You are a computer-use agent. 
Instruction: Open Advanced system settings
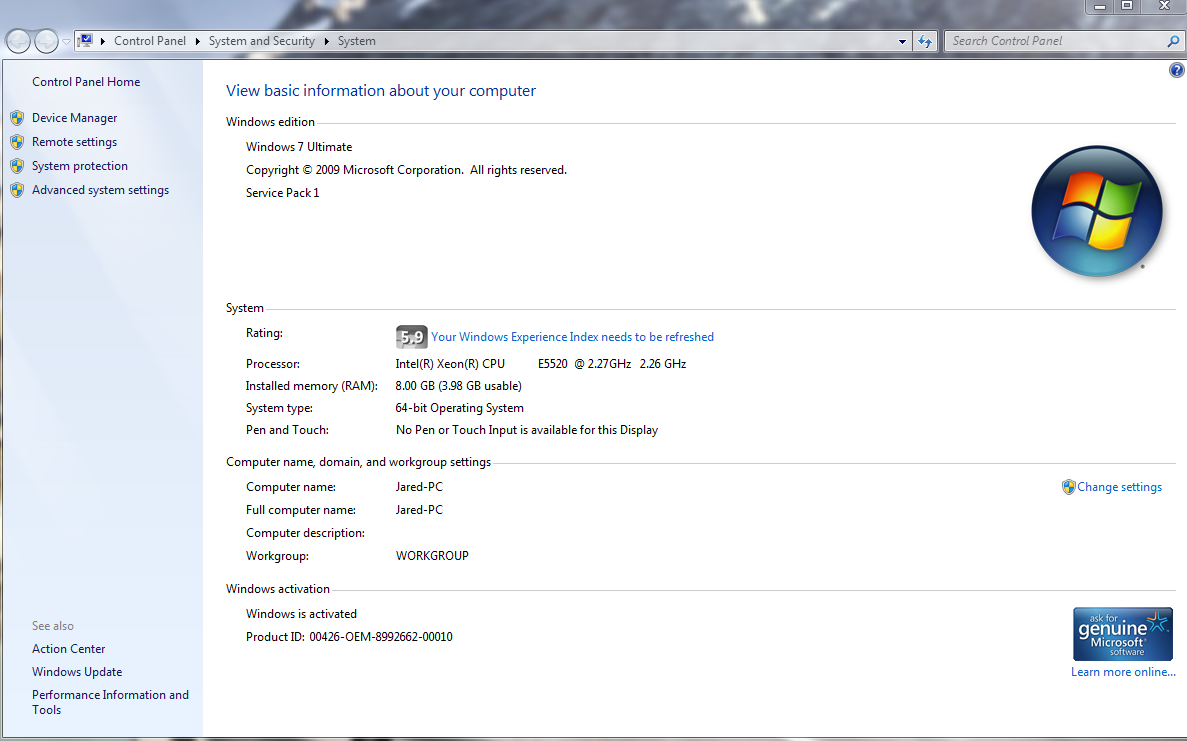pos(101,190)
